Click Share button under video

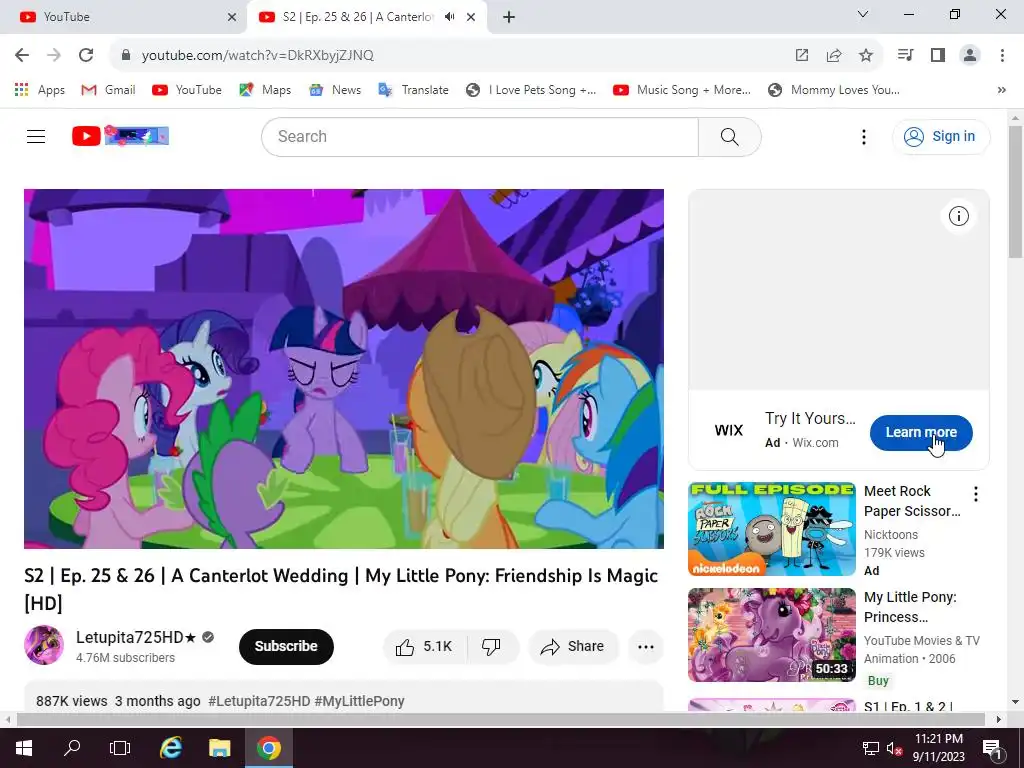point(573,647)
